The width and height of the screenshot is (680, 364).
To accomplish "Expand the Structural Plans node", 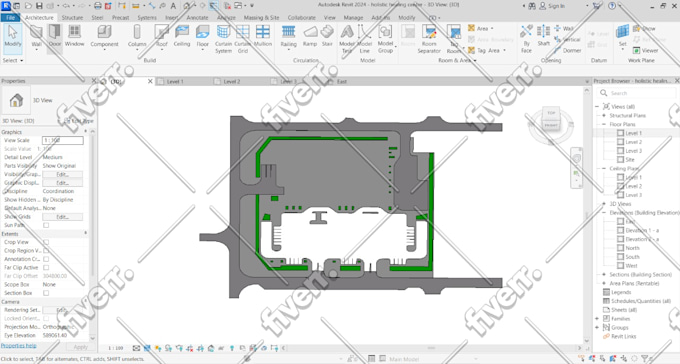I will (604, 115).
